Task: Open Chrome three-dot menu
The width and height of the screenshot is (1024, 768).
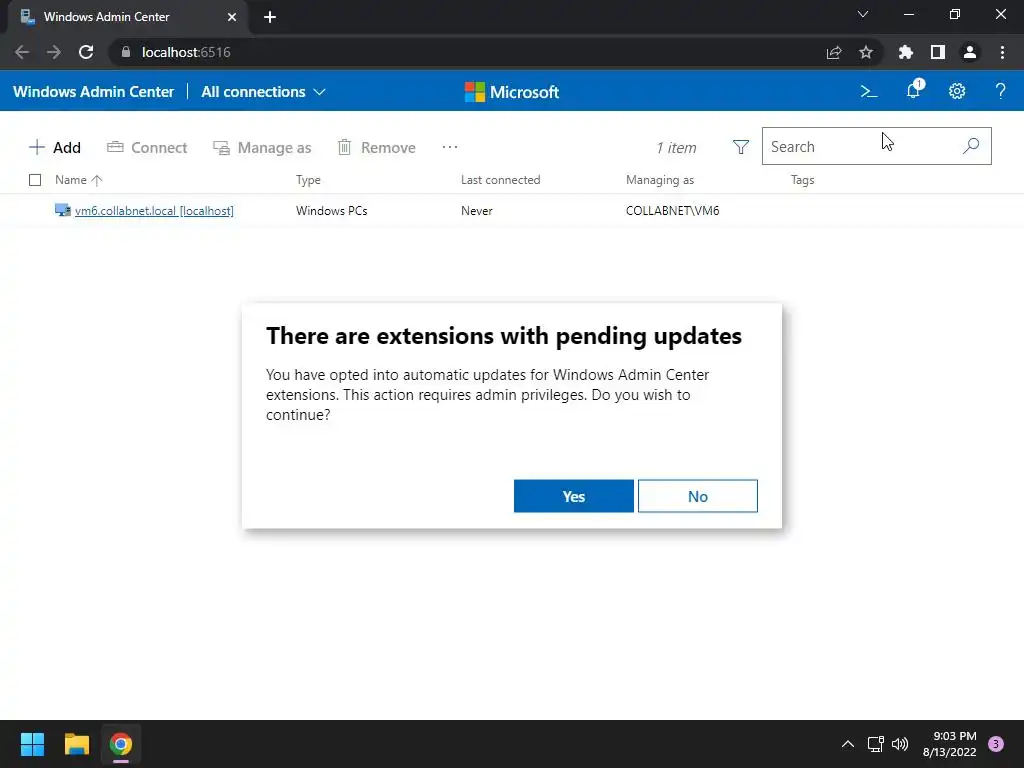Action: (x=1002, y=52)
